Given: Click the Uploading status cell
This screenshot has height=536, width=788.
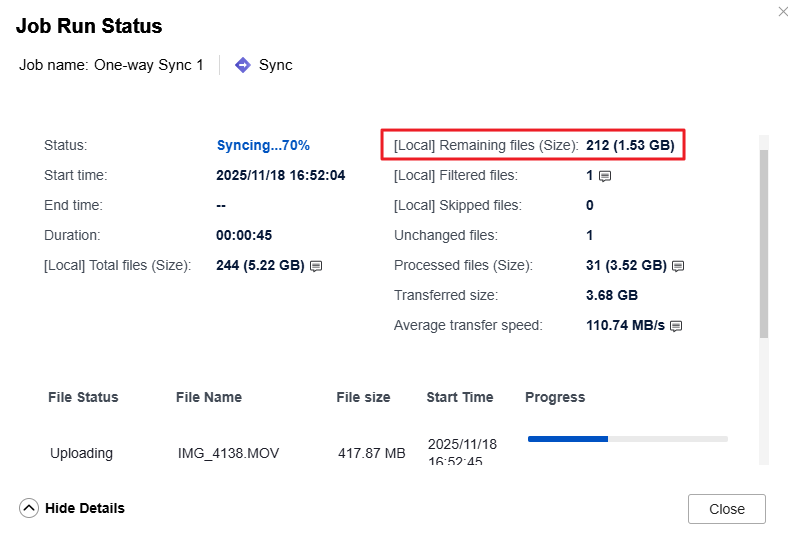Looking at the screenshot, I should click(81, 453).
